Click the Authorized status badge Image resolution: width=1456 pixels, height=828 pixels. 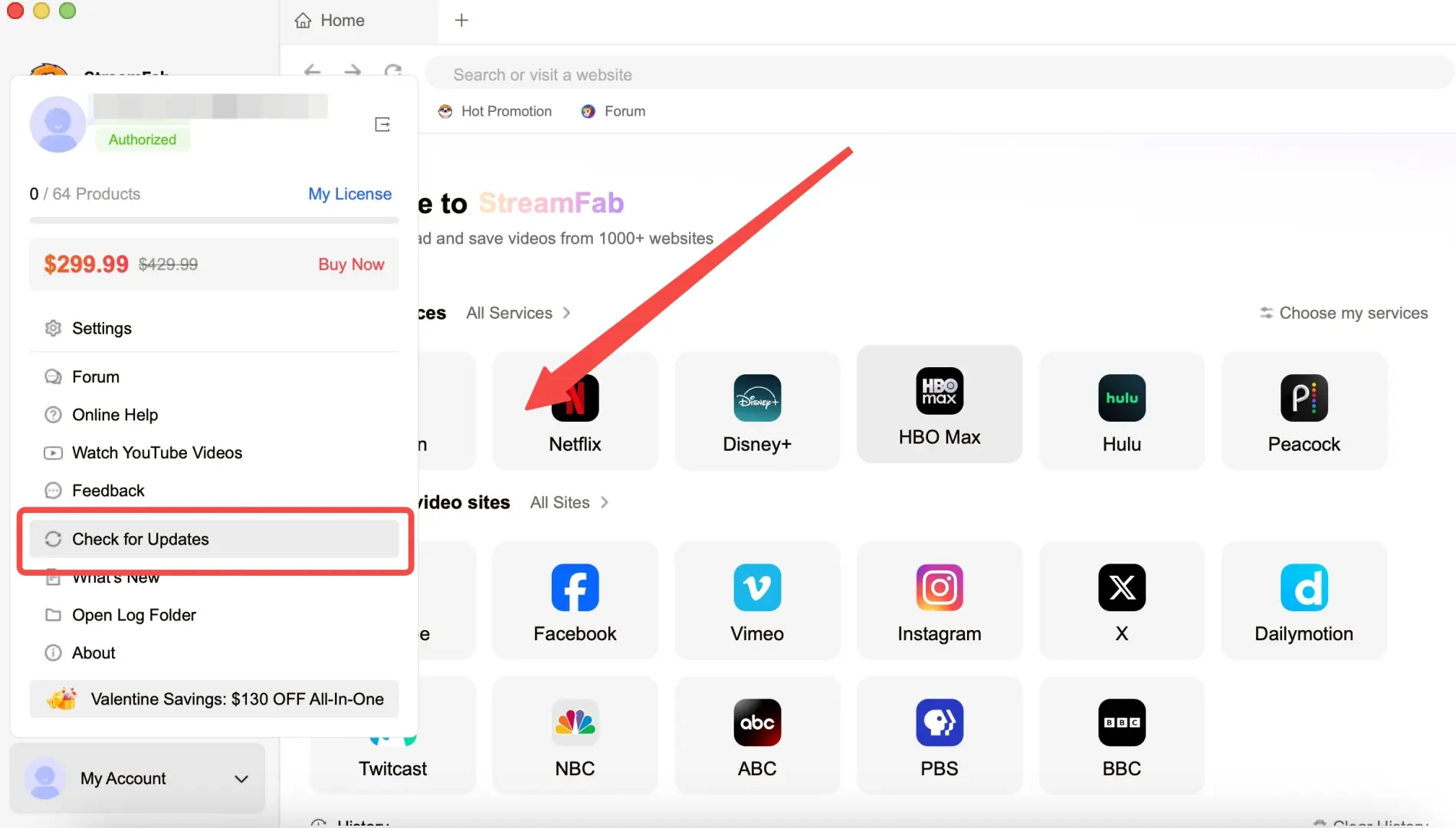tap(143, 140)
